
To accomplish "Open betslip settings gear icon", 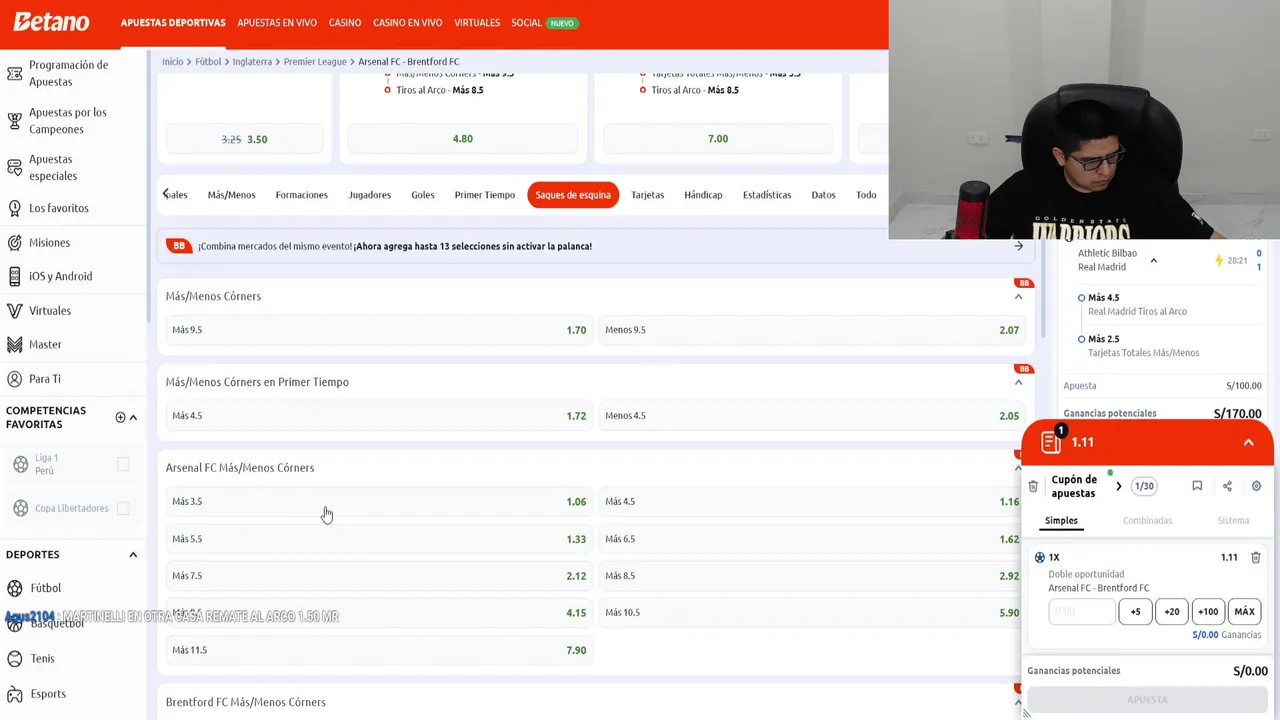I will (x=1257, y=486).
